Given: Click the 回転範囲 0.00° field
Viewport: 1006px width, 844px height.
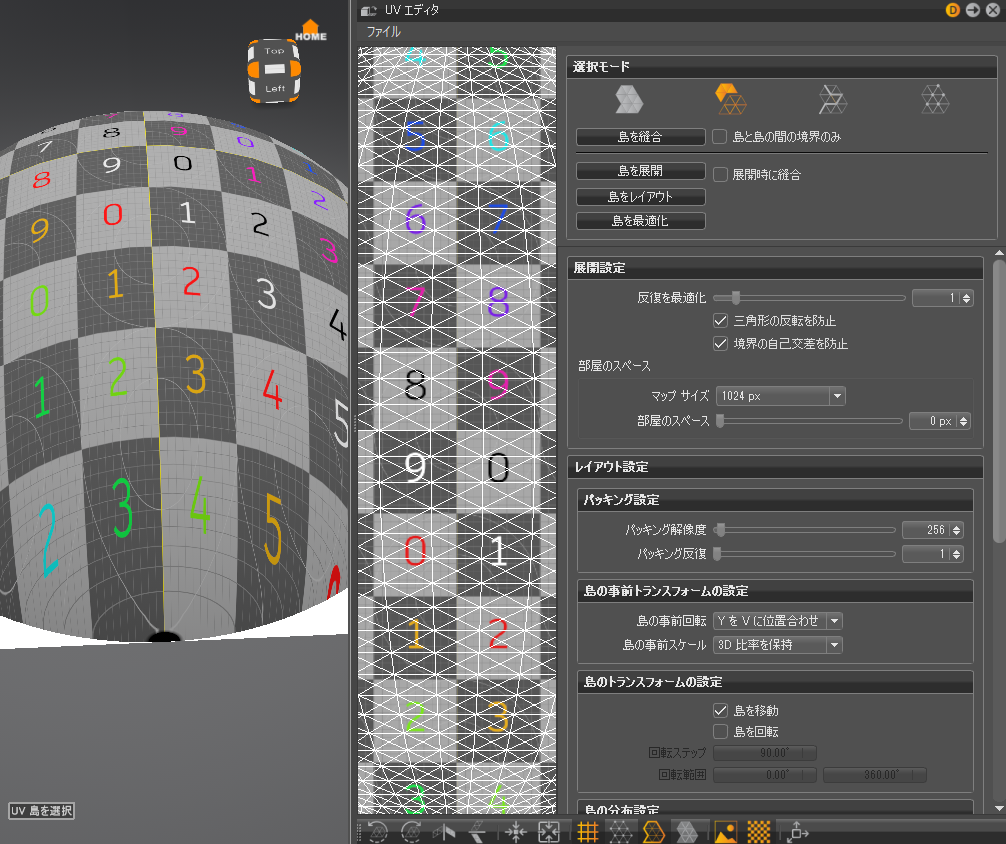Looking at the screenshot, I should click(x=765, y=775).
